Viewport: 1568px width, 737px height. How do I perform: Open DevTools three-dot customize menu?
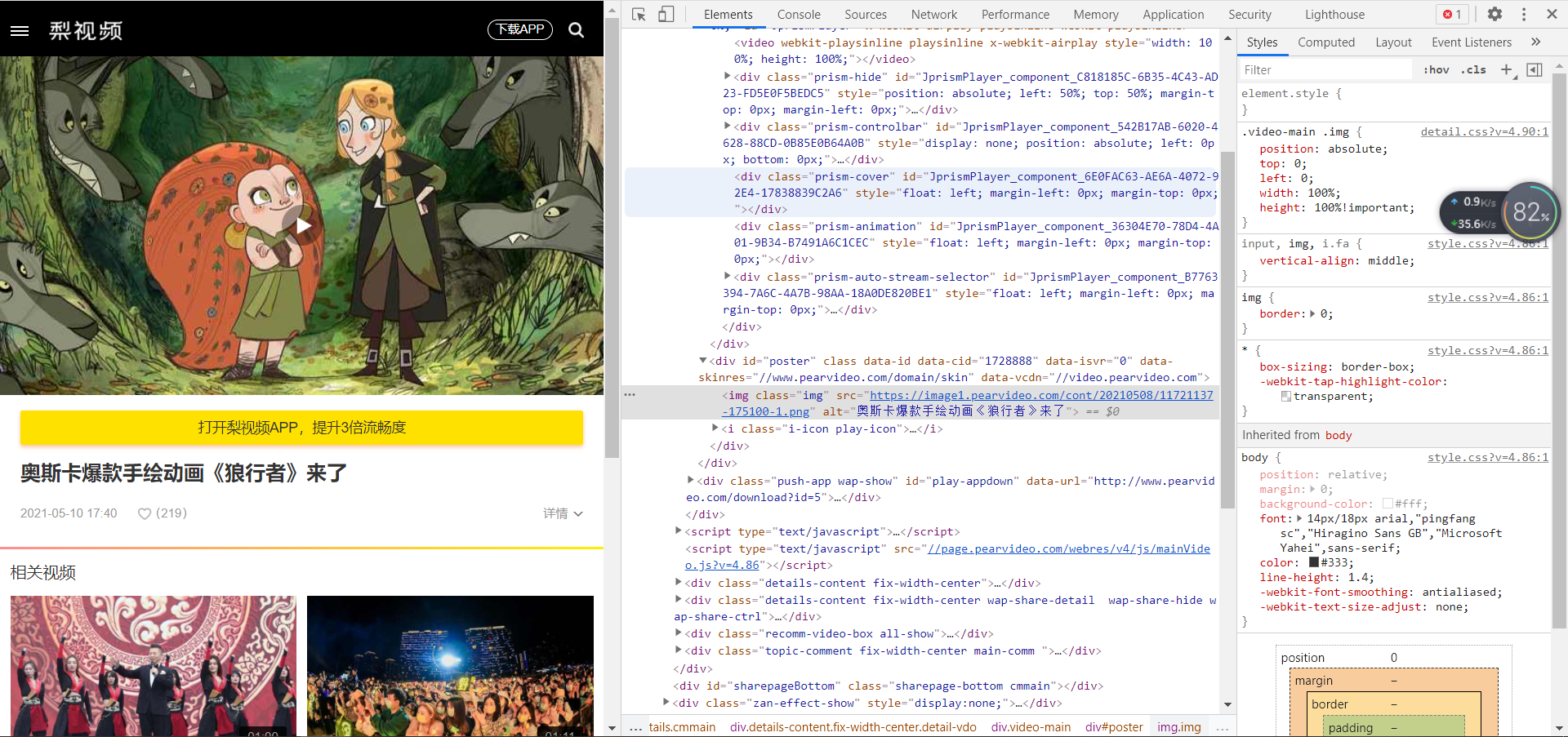1524,14
